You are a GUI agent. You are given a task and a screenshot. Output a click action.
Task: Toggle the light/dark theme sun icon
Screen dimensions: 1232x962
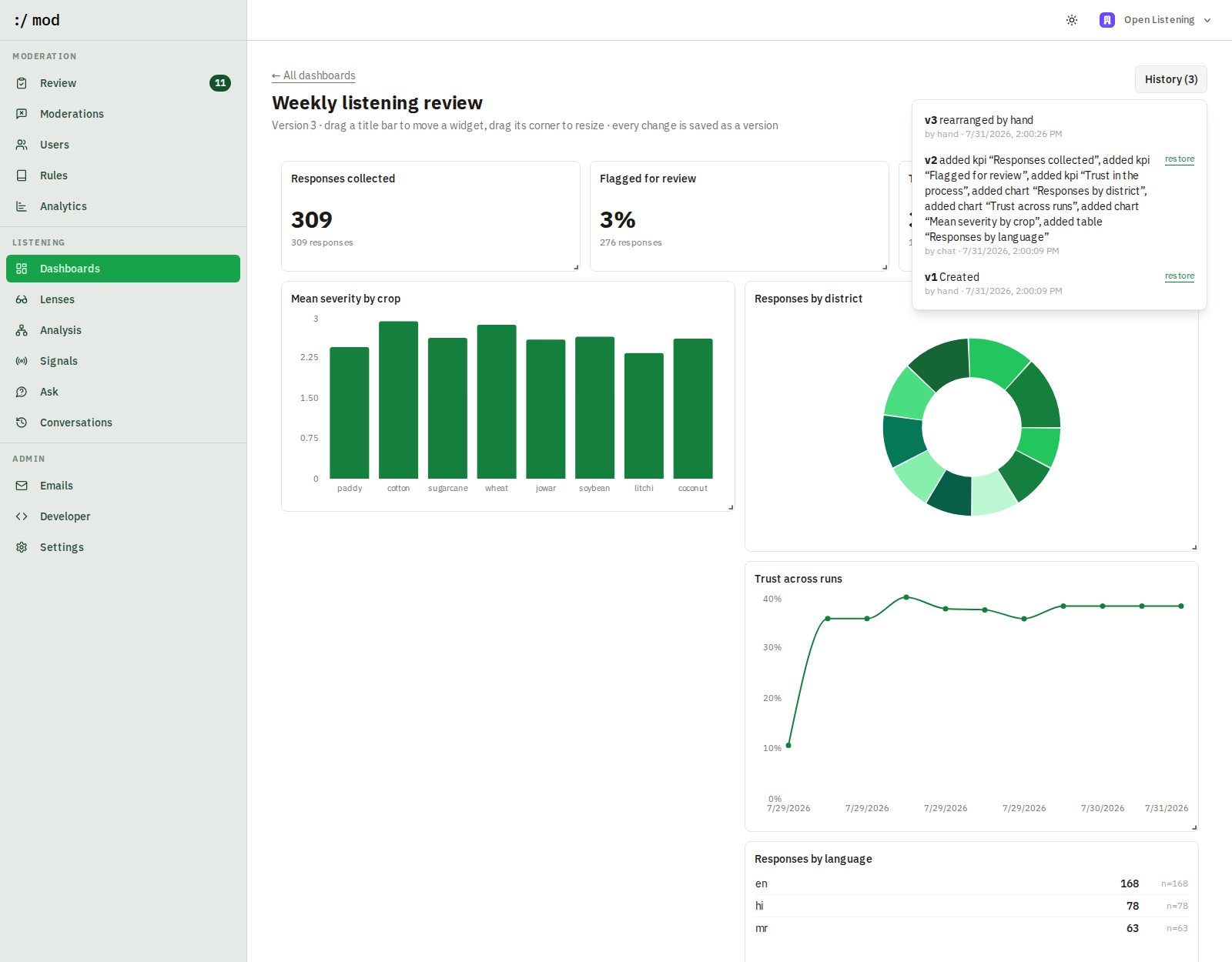point(1072,20)
